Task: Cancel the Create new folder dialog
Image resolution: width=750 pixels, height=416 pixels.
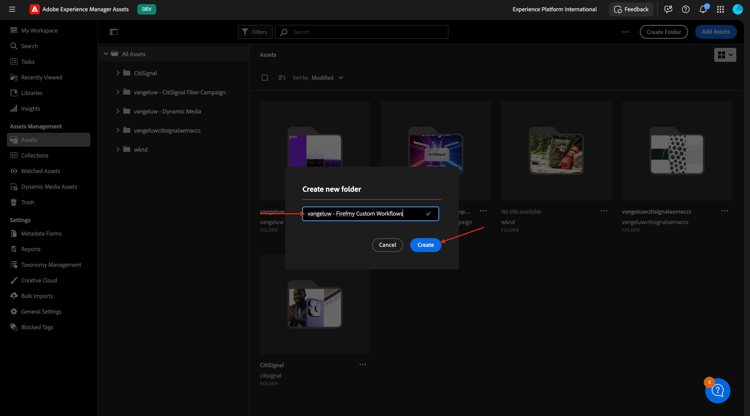Action: [387, 245]
